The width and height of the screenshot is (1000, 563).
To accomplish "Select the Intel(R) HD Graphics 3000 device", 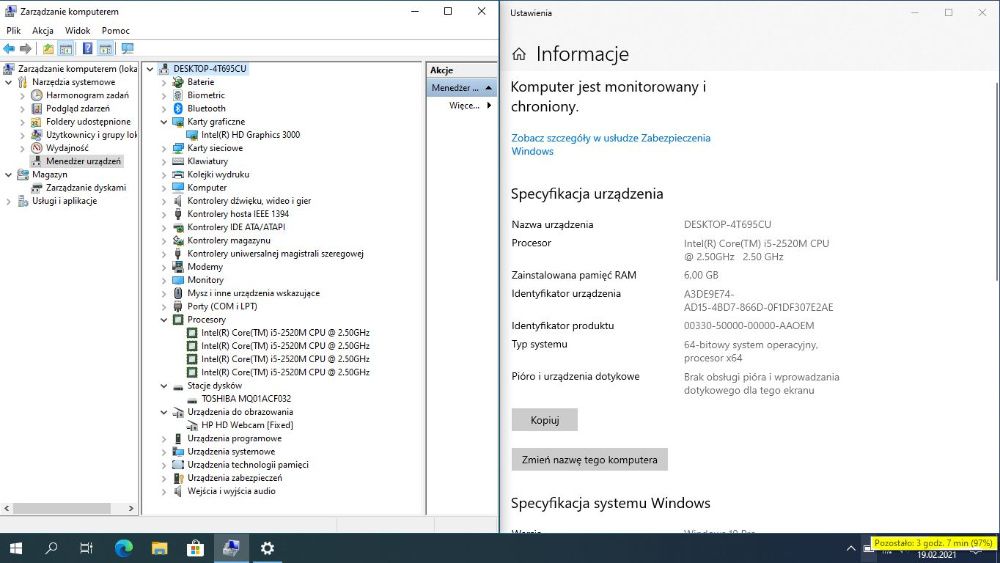I will pos(250,135).
